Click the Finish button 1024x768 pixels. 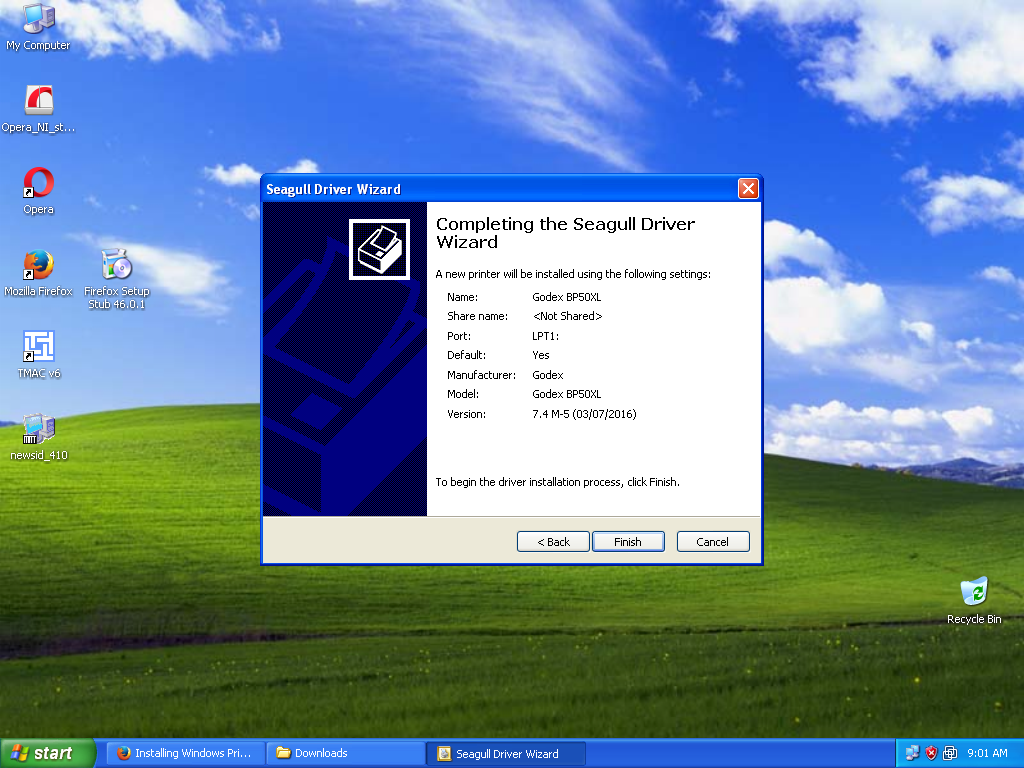(628, 541)
